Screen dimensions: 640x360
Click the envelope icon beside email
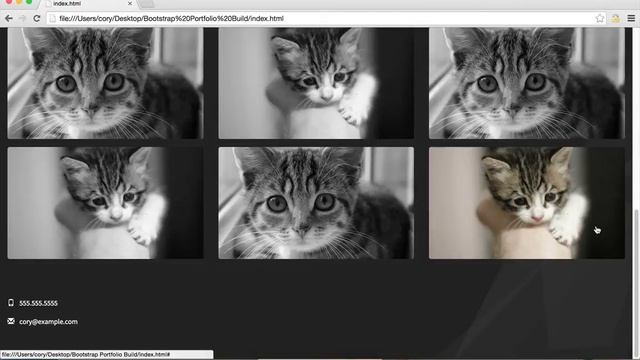(11, 321)
